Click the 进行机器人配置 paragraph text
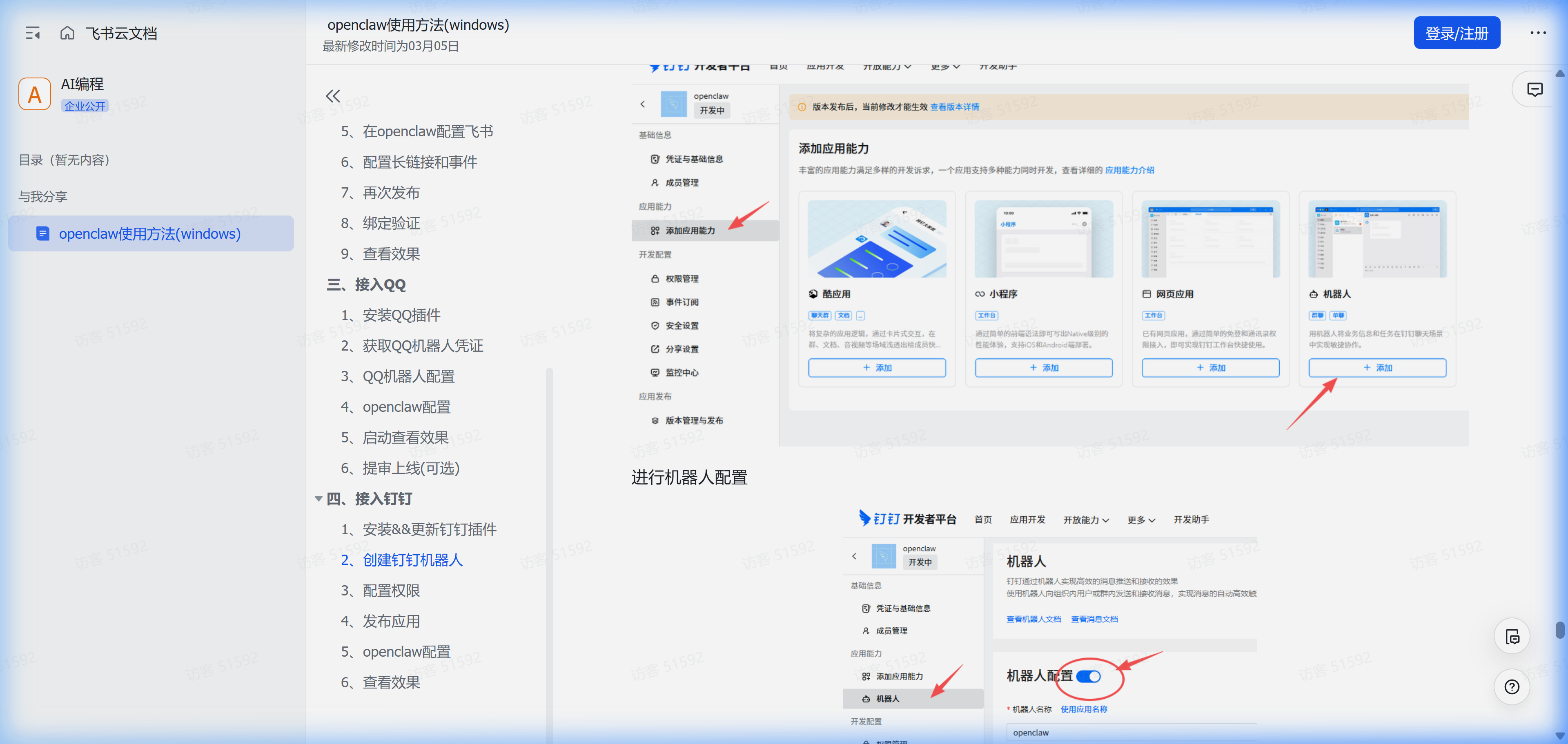This screenshot has width=1568, height=744. [689, 477]
